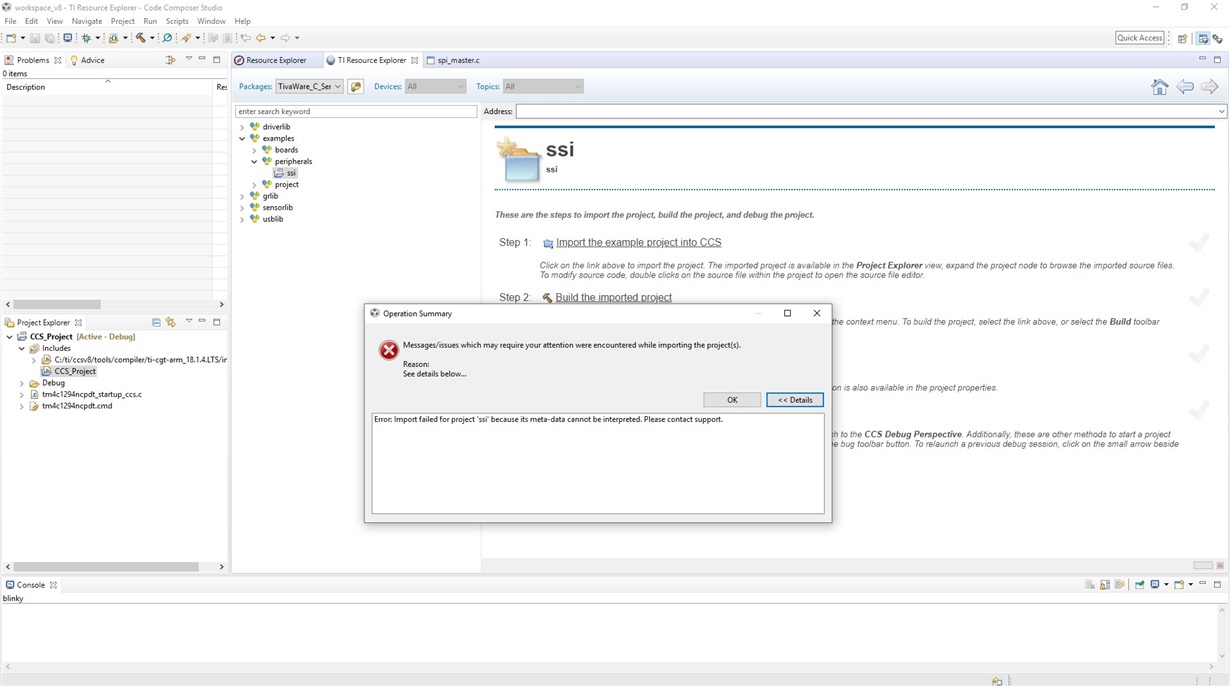
Task: Click the Project Explorer horizontal scrollbar thumb
Action: click(106, 567)
